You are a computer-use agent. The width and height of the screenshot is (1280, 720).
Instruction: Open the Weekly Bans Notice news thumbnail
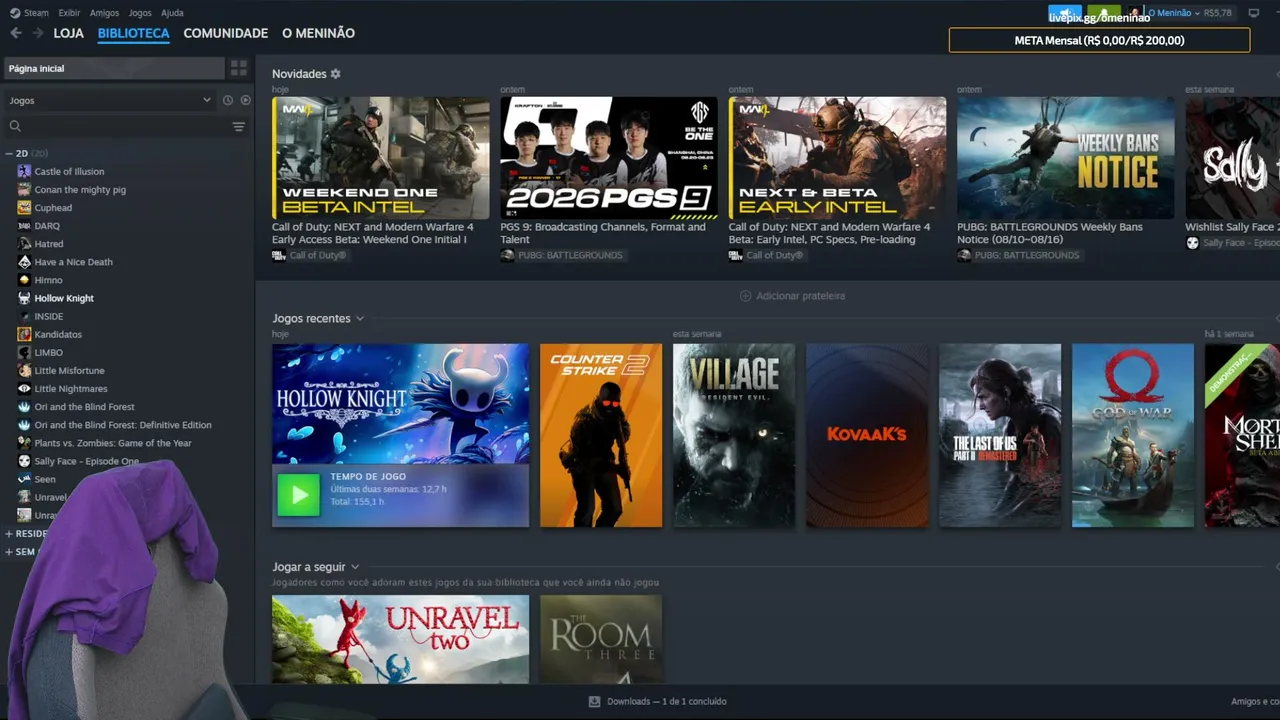click(1066, 158)
